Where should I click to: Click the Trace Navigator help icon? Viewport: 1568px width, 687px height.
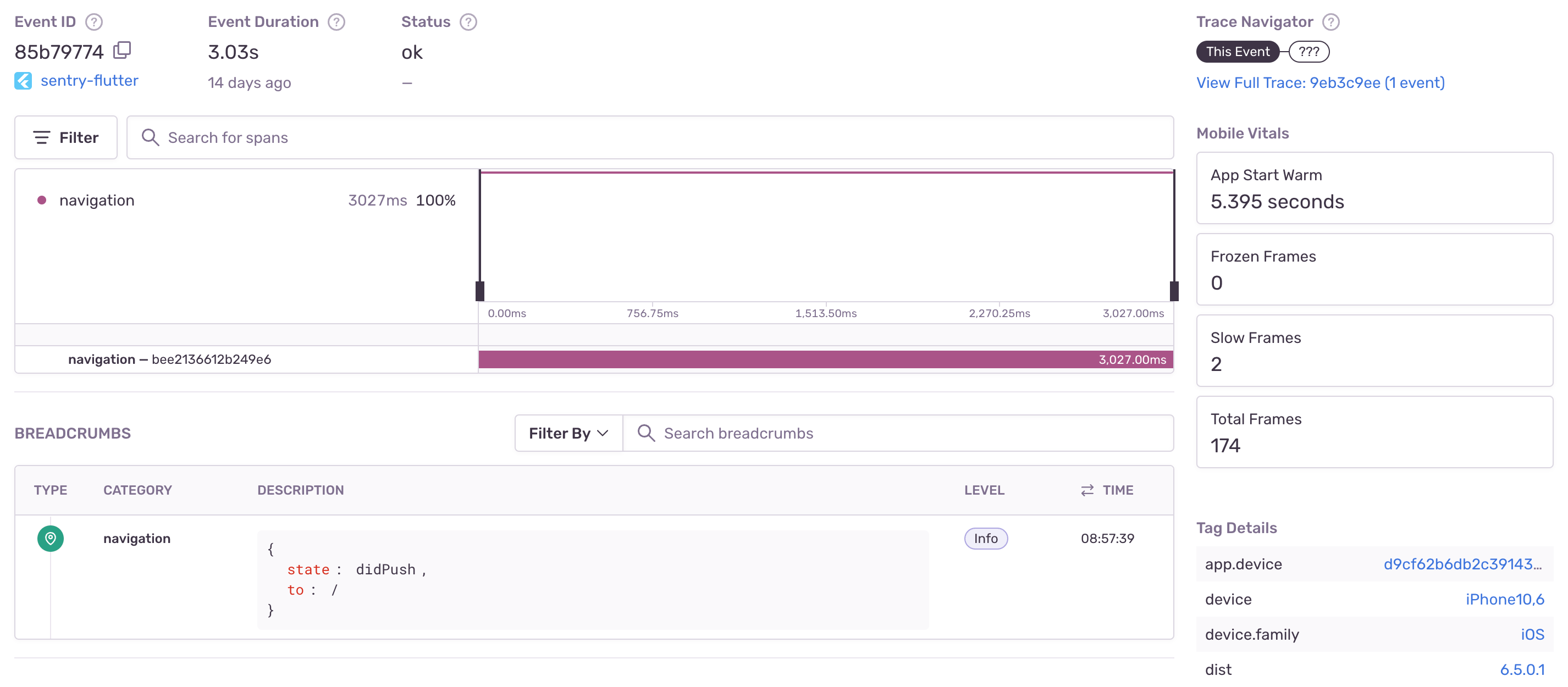1330,22
